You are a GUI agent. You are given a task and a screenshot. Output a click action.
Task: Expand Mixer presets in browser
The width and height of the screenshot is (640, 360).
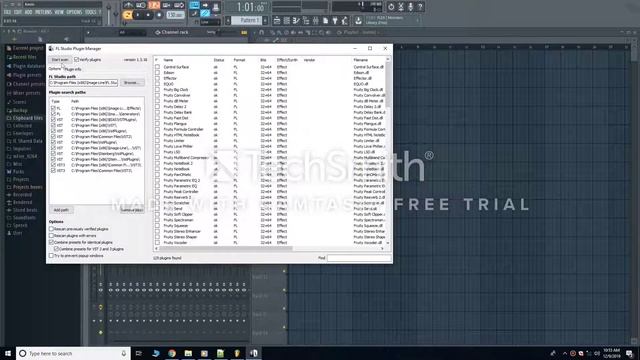[x=24, y=93]
